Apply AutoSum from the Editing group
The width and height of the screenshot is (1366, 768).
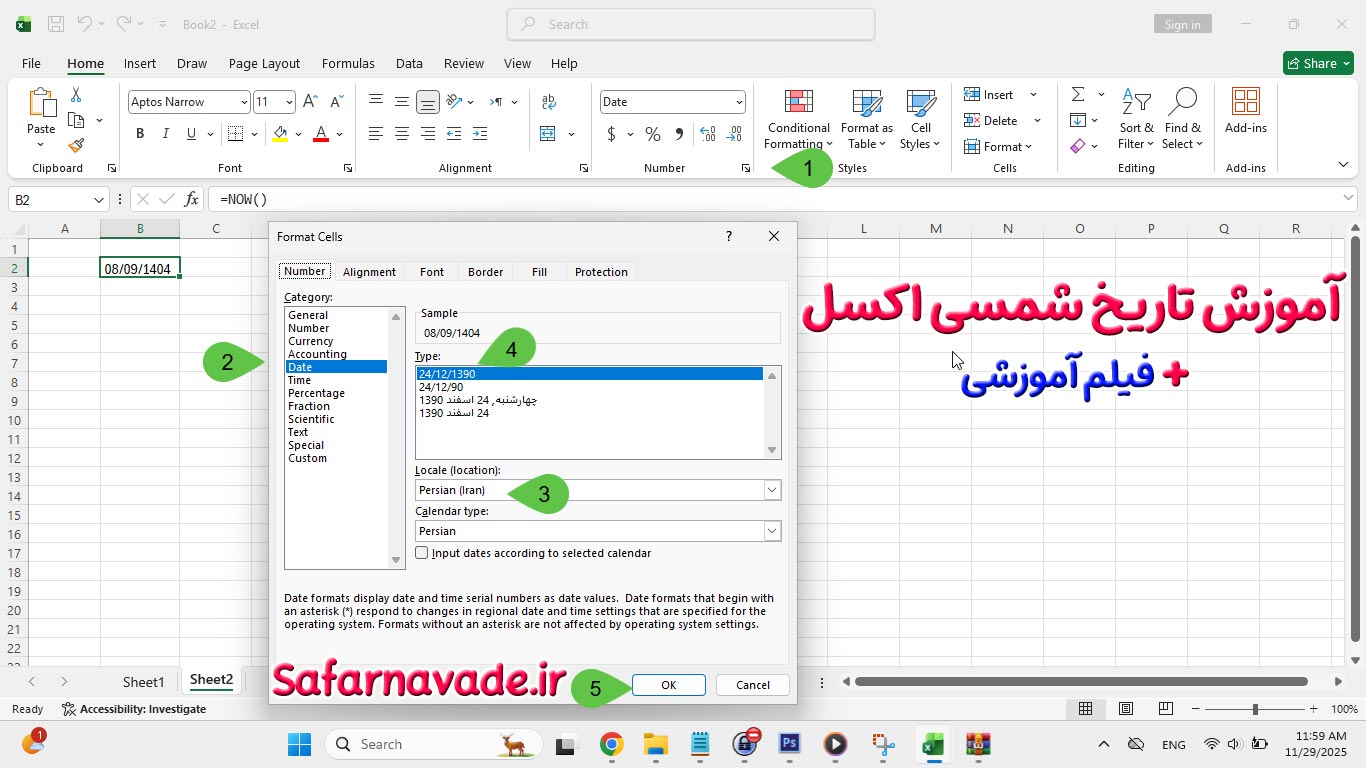click(1079, 93)
